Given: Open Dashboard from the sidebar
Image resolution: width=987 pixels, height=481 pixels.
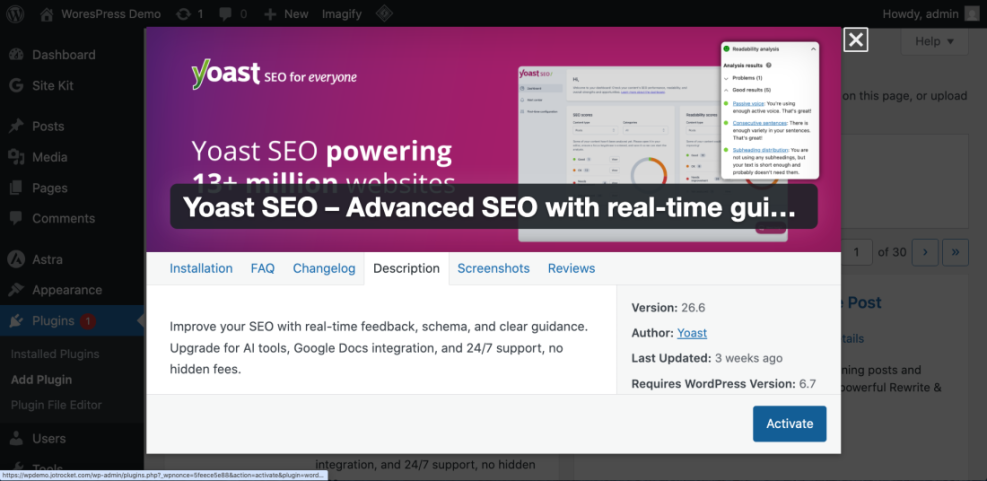Looking at the screenshot, I should [x=64, y=55].
